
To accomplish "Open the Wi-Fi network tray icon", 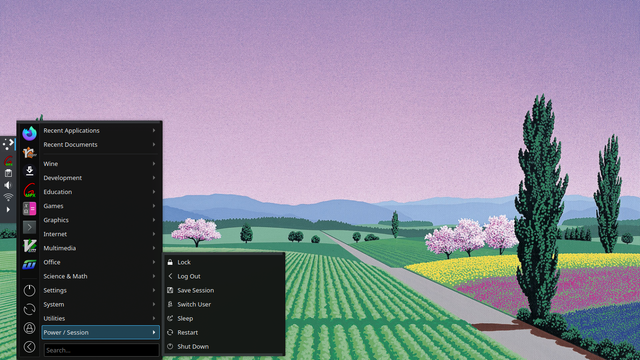I will (x=8, y=197).
